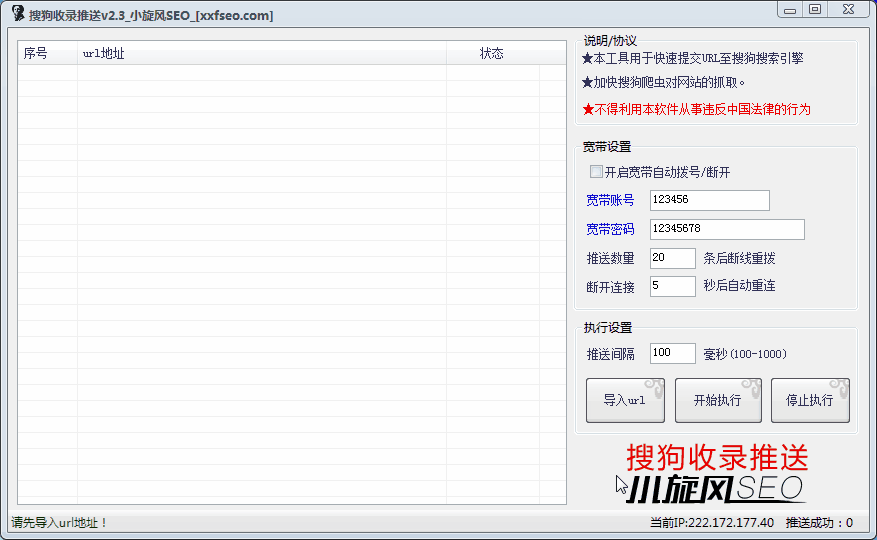Click the 请先导入url地址！ status message
The height and width of the screenshot is (540, 877).
tap(60, 523)
